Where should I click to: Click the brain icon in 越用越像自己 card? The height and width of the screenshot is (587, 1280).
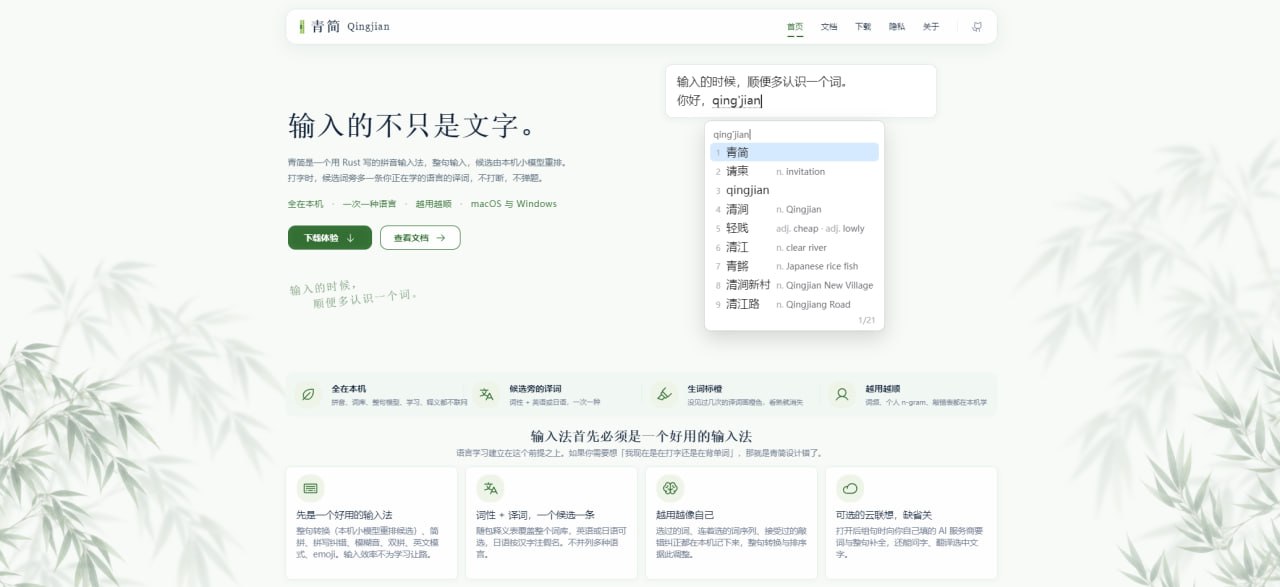670,488
